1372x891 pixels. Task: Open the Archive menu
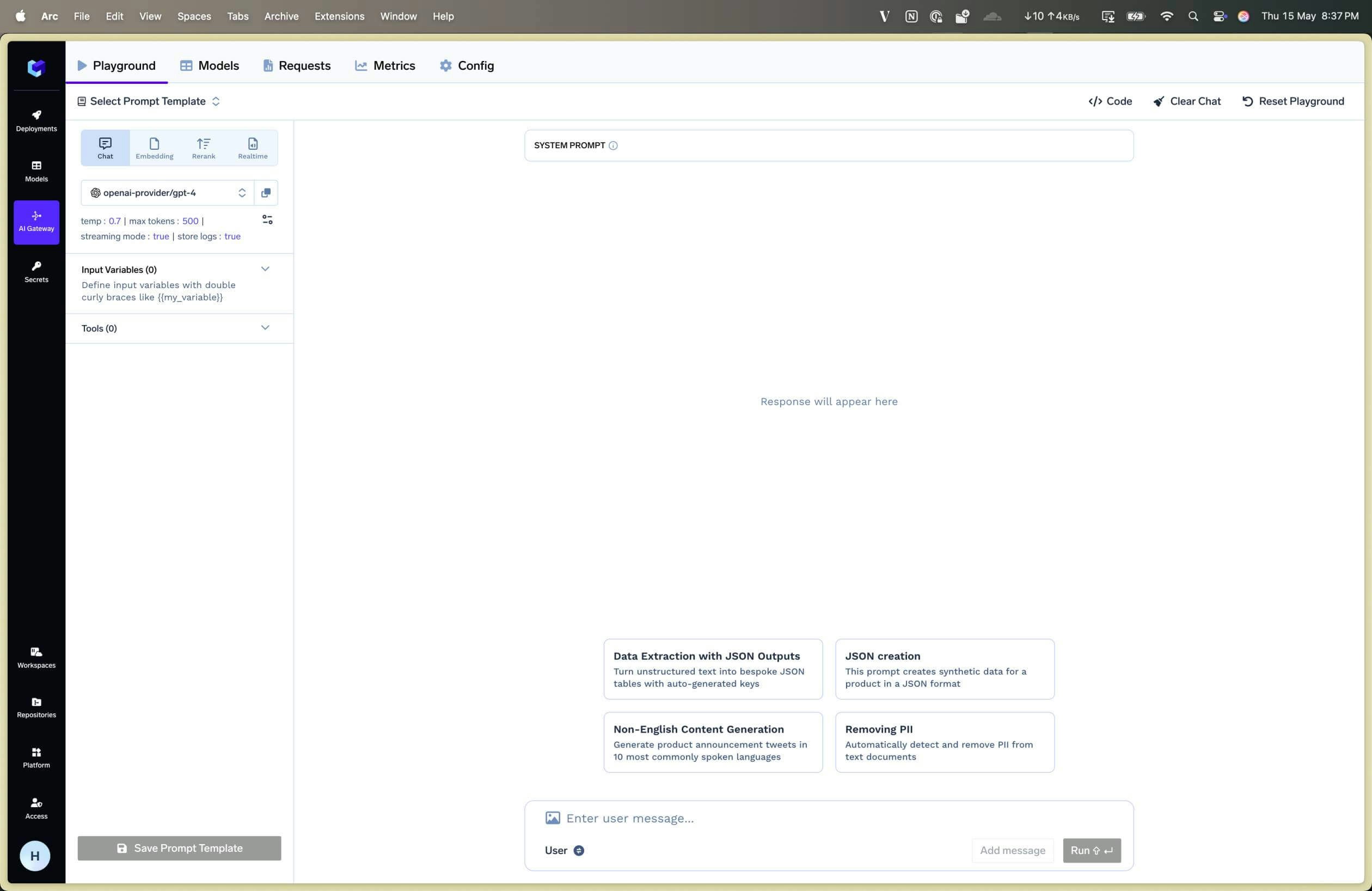click(x=281, y=16)
